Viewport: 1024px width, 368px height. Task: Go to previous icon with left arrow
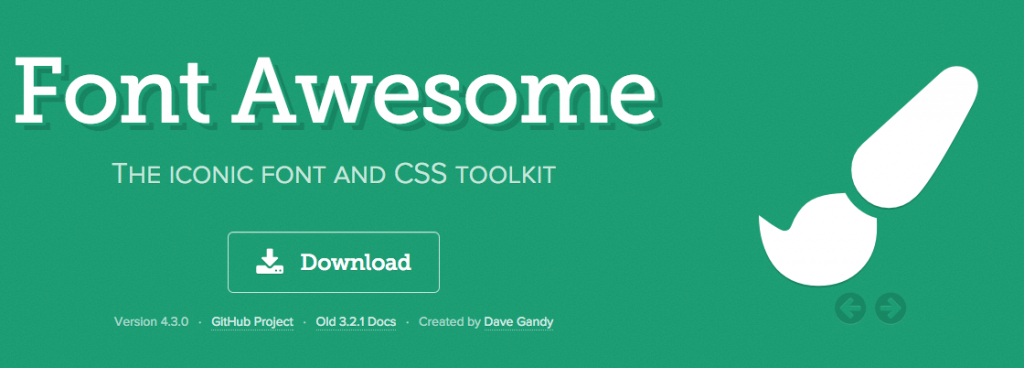[x=850, y=307]
